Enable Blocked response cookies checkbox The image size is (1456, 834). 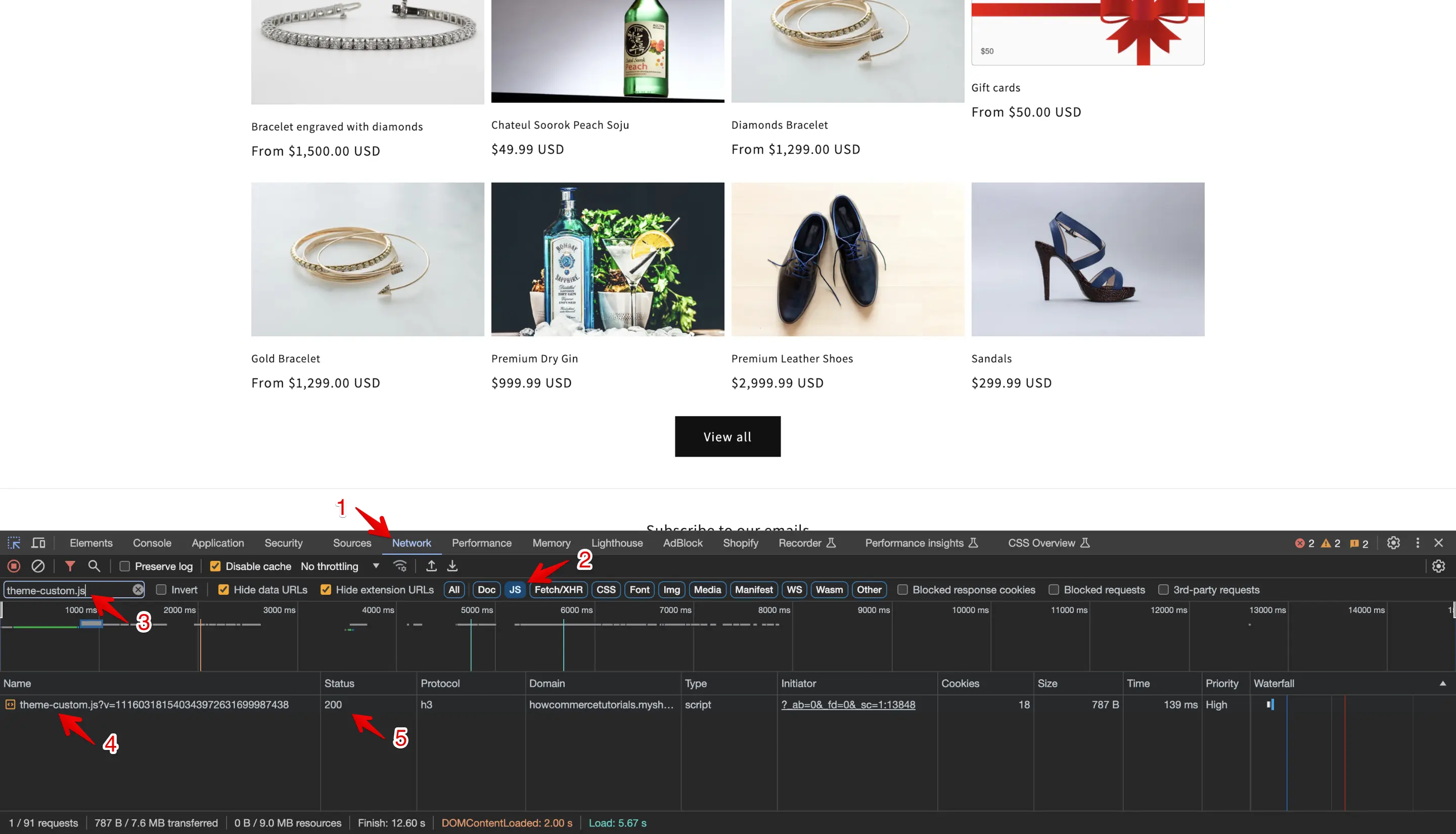point(902,589)
